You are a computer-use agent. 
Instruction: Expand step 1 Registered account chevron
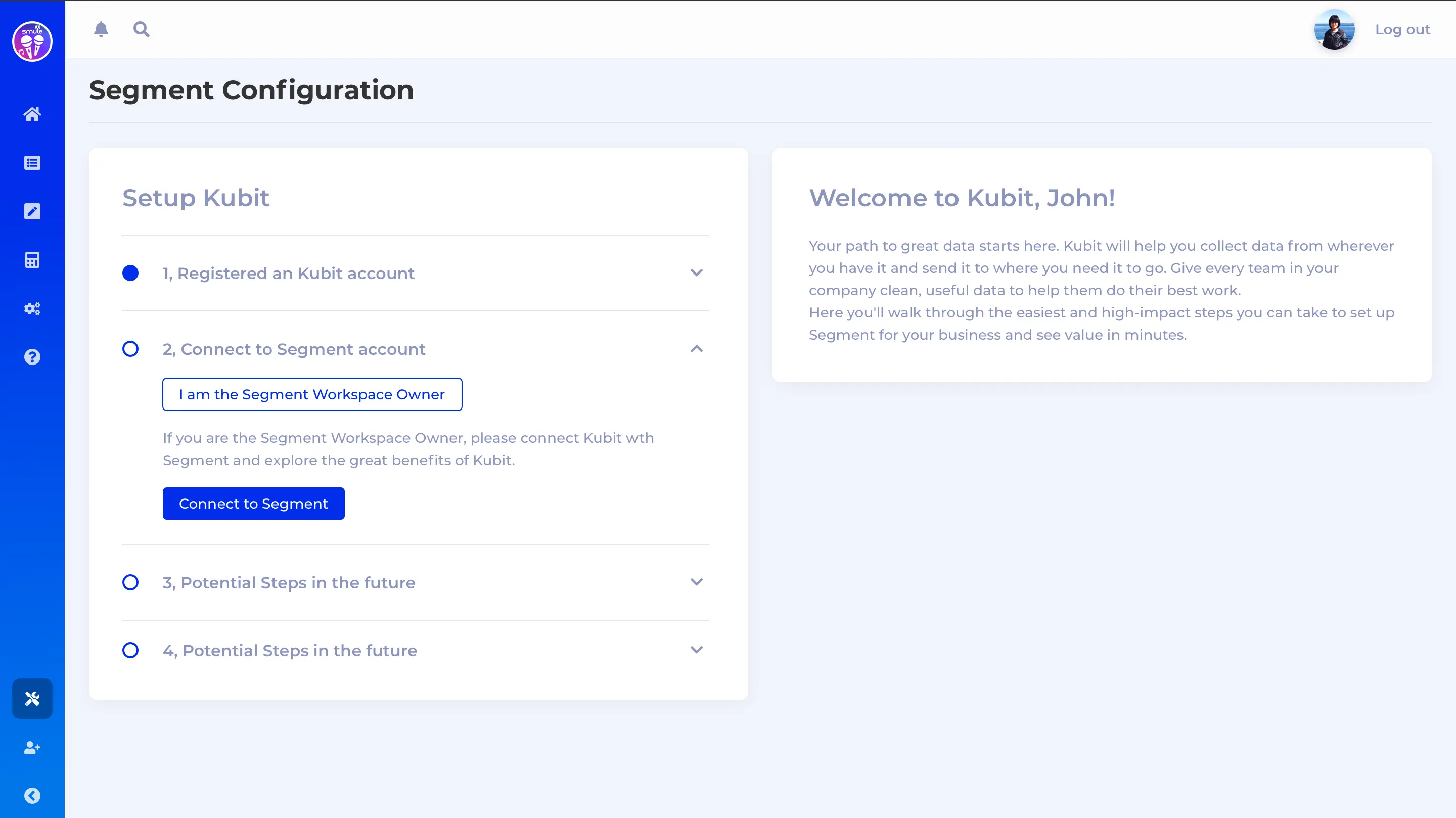[696, 272]
